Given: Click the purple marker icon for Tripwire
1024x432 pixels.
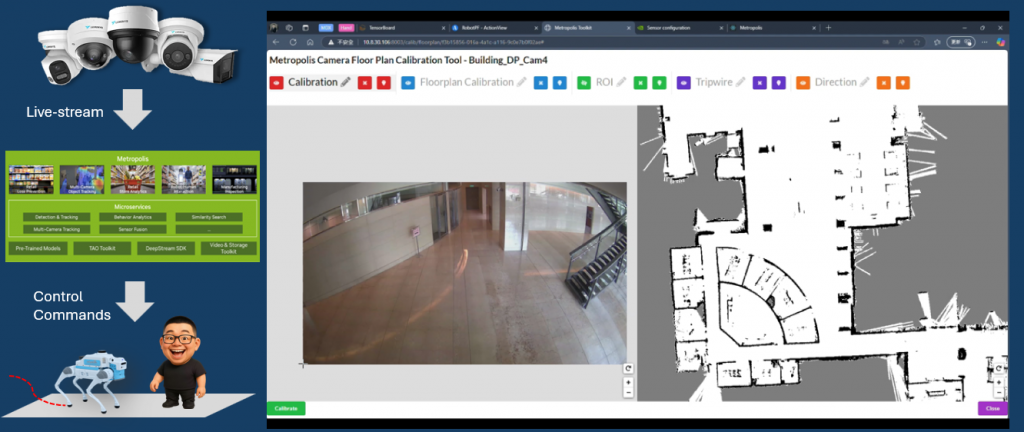Looking at the screenshot, I should tap(779, 83).
